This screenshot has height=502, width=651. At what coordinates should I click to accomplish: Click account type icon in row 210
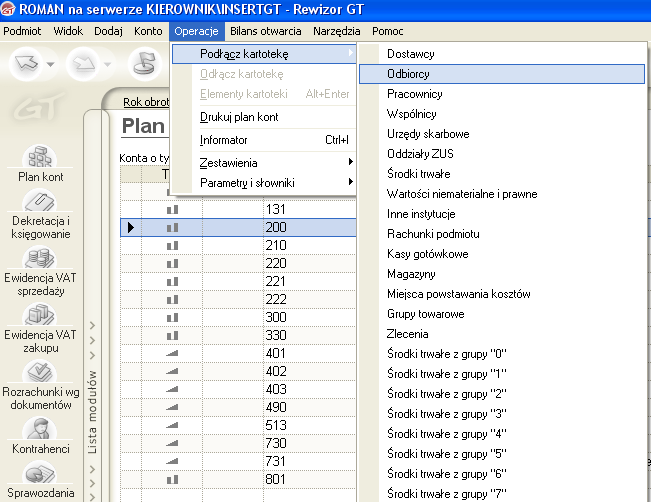[172, 245]
